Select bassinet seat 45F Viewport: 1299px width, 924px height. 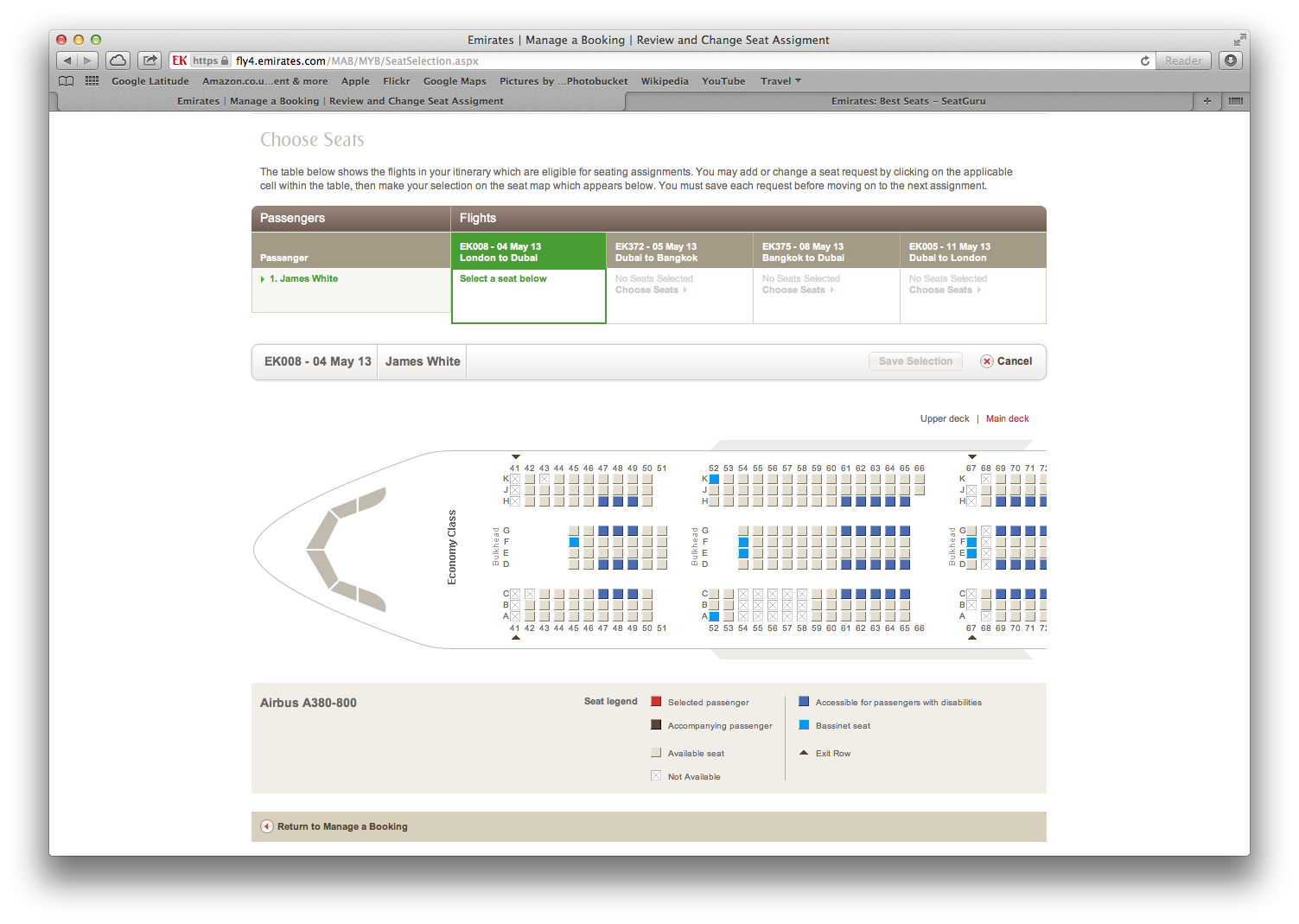pos(574,542)
